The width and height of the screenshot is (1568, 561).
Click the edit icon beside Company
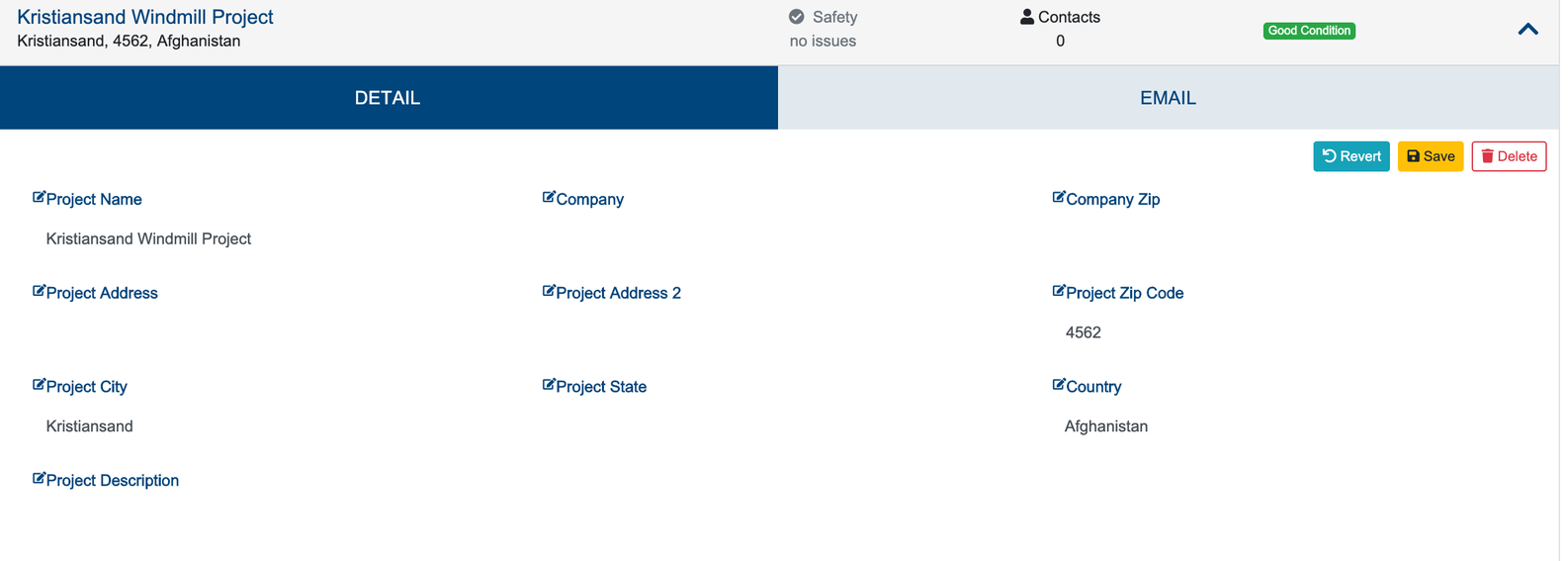click(549, 197)
